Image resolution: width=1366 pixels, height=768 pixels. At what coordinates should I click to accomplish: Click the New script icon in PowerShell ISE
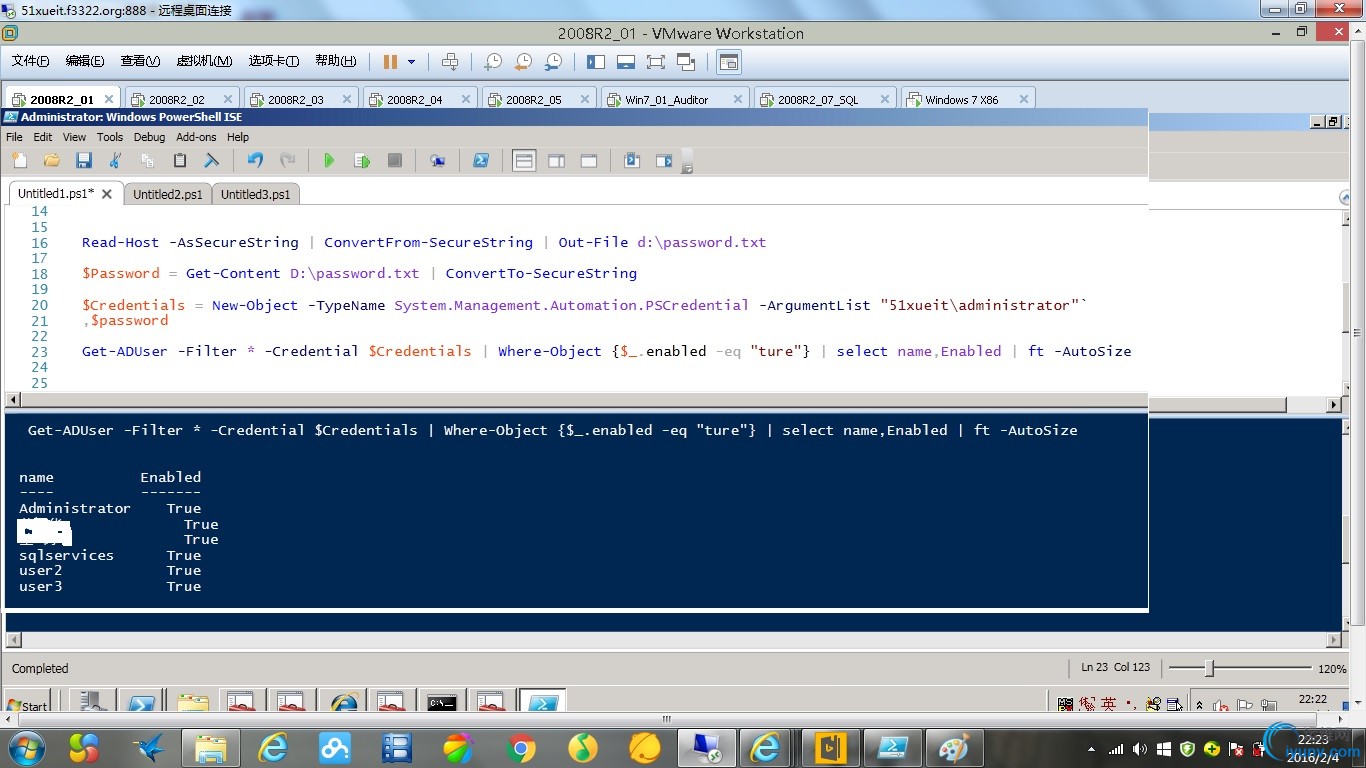[x=19, y=161]
